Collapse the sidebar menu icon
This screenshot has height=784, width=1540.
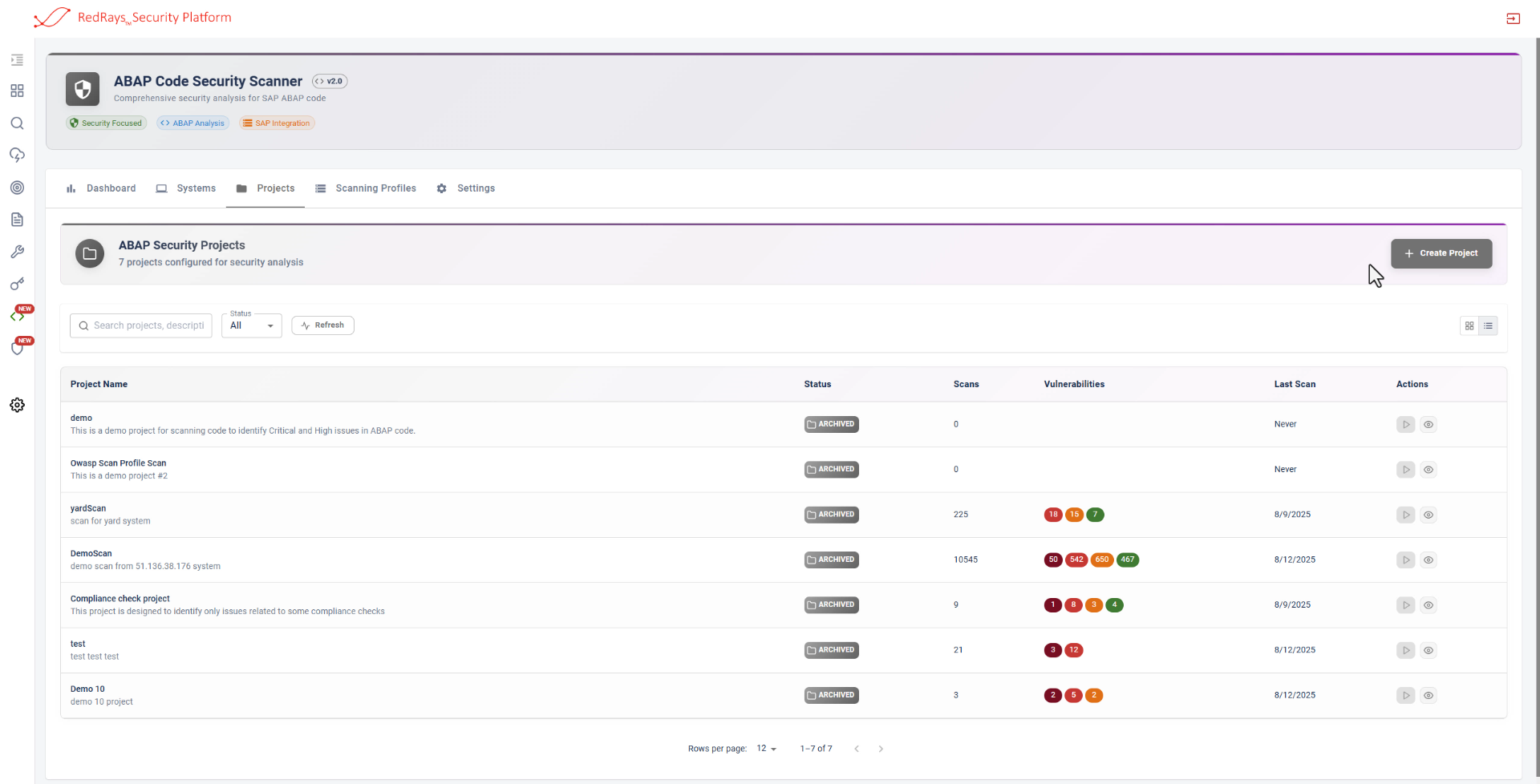point(17,60)
